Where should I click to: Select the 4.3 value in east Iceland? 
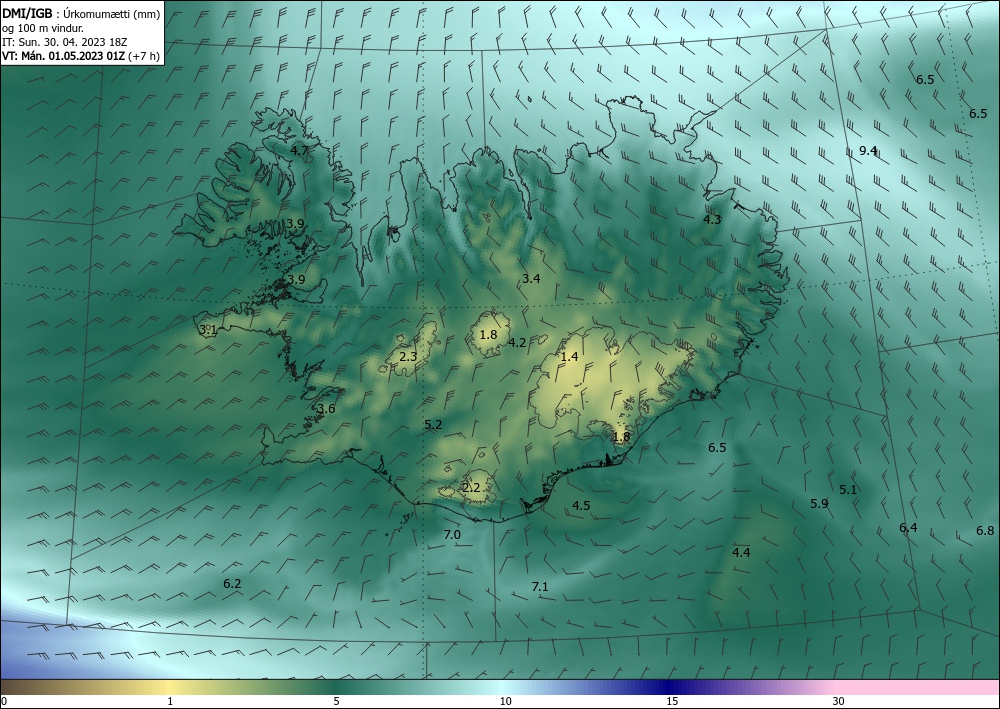click(712, 219)
